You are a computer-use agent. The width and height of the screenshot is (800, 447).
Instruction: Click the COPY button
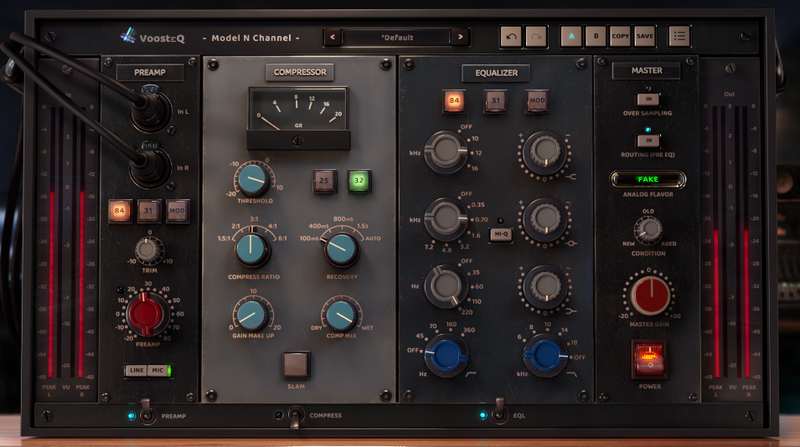coord(620,36)
